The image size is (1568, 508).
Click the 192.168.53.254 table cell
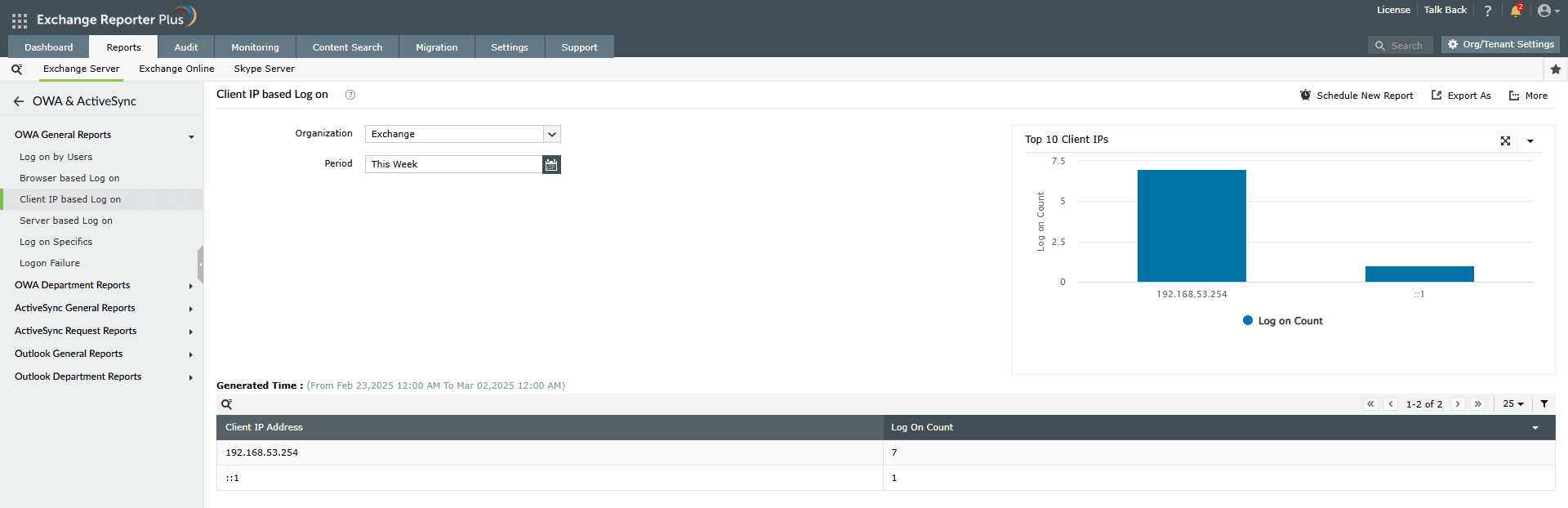[x=550, y=452]
